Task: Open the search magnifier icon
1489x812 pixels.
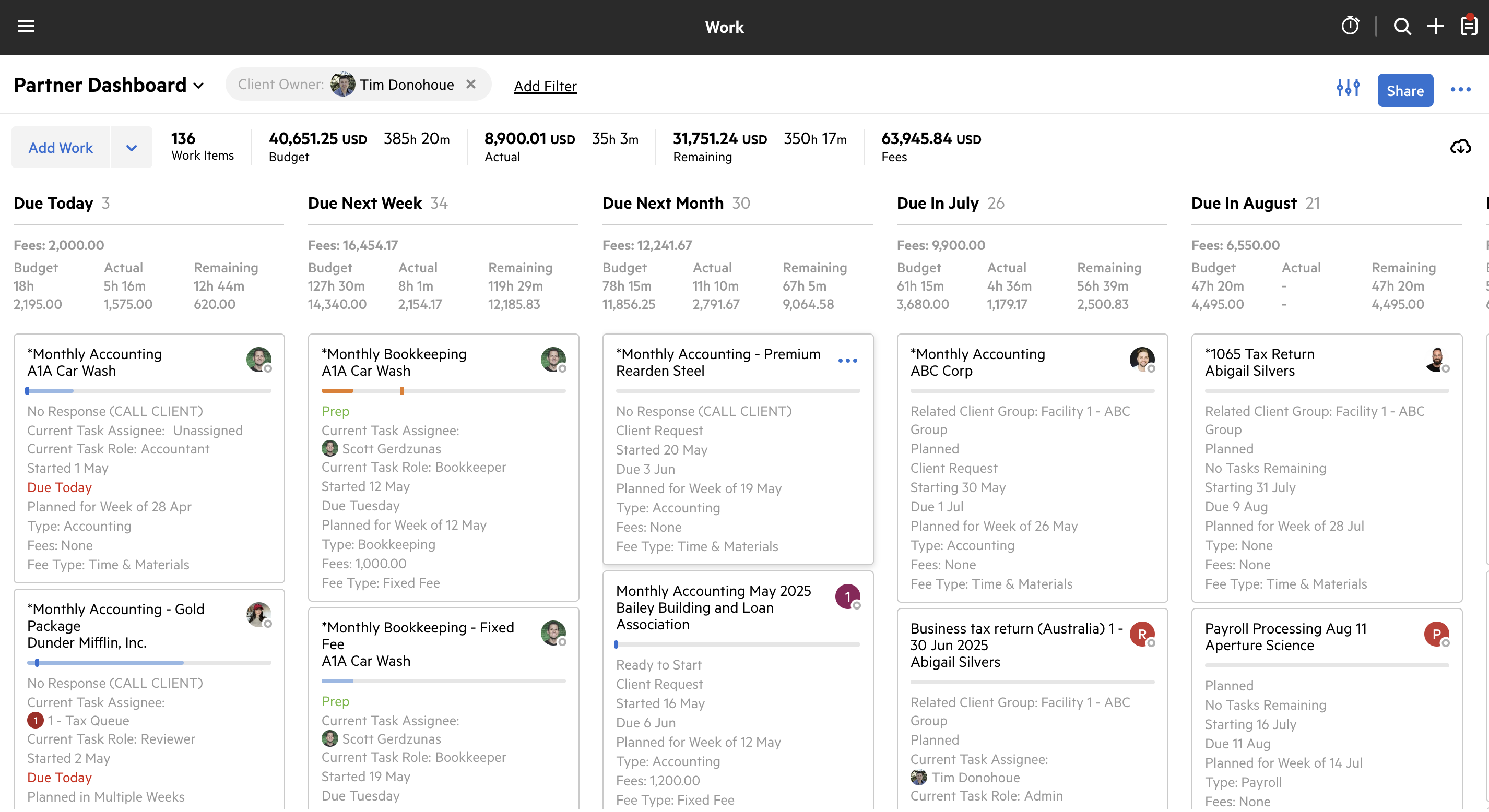Action: [x=1402, y=27]
